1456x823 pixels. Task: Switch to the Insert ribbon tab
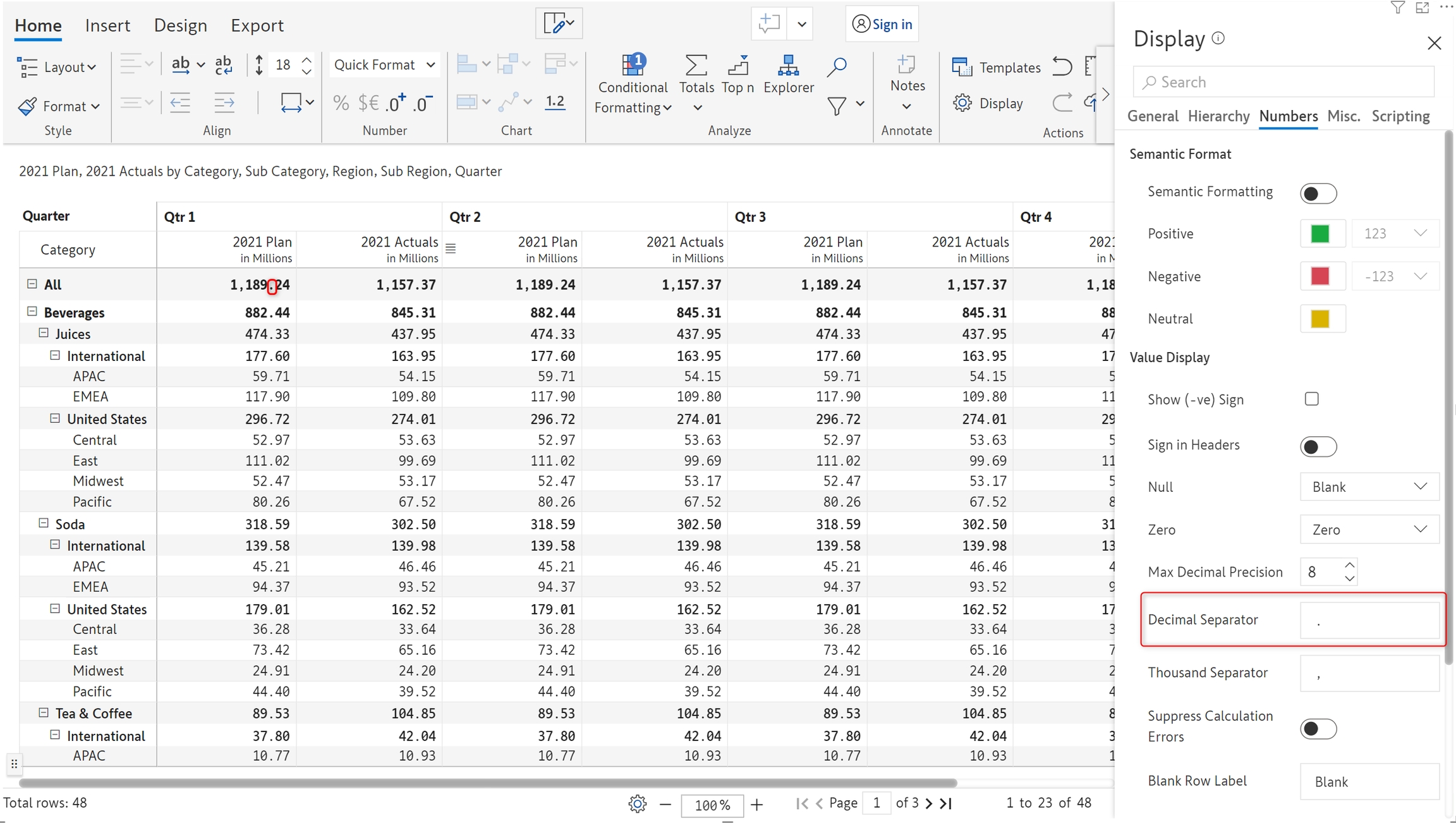(107, 25)
